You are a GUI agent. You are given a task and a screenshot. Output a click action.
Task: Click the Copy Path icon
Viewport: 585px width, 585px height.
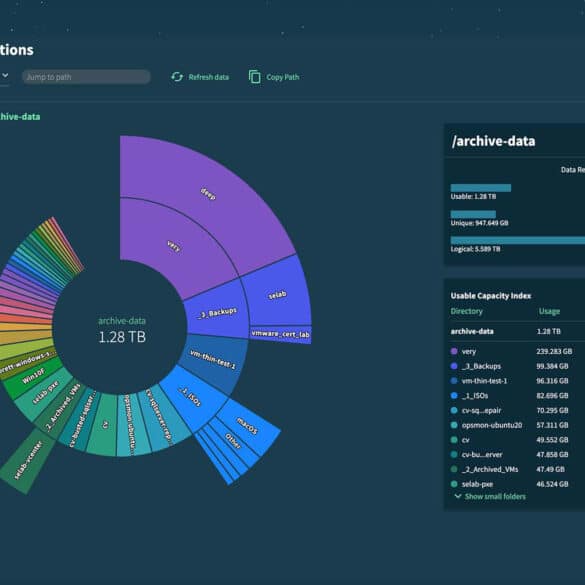pyautogui.click(x=254, y=77)
